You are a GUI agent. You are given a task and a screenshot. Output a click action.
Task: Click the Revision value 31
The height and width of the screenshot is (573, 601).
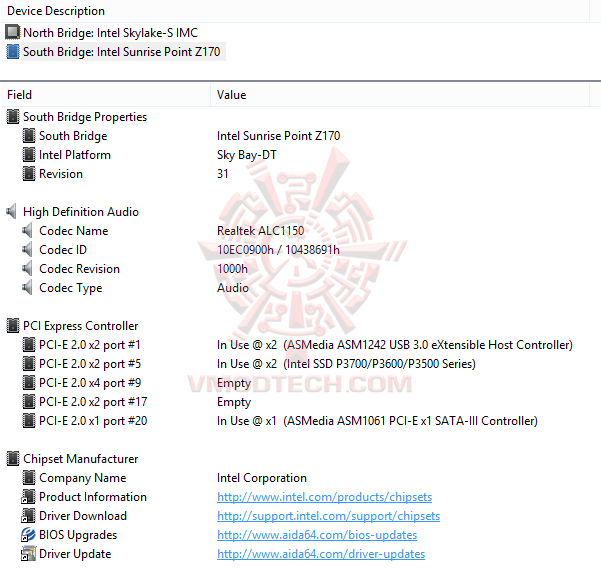tap(223, 174)
